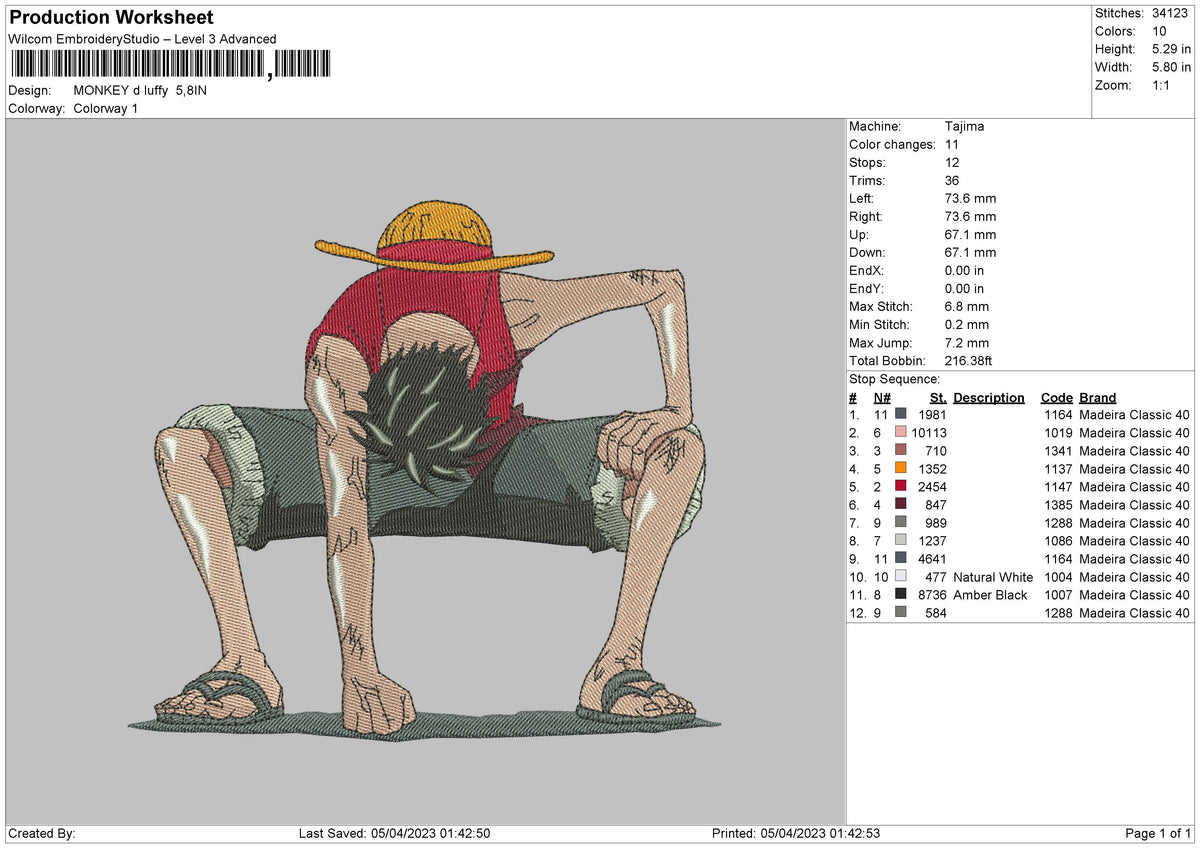Click the Tajima machine name
This screenshot has width=1200, height=848.
pos(965,126)
